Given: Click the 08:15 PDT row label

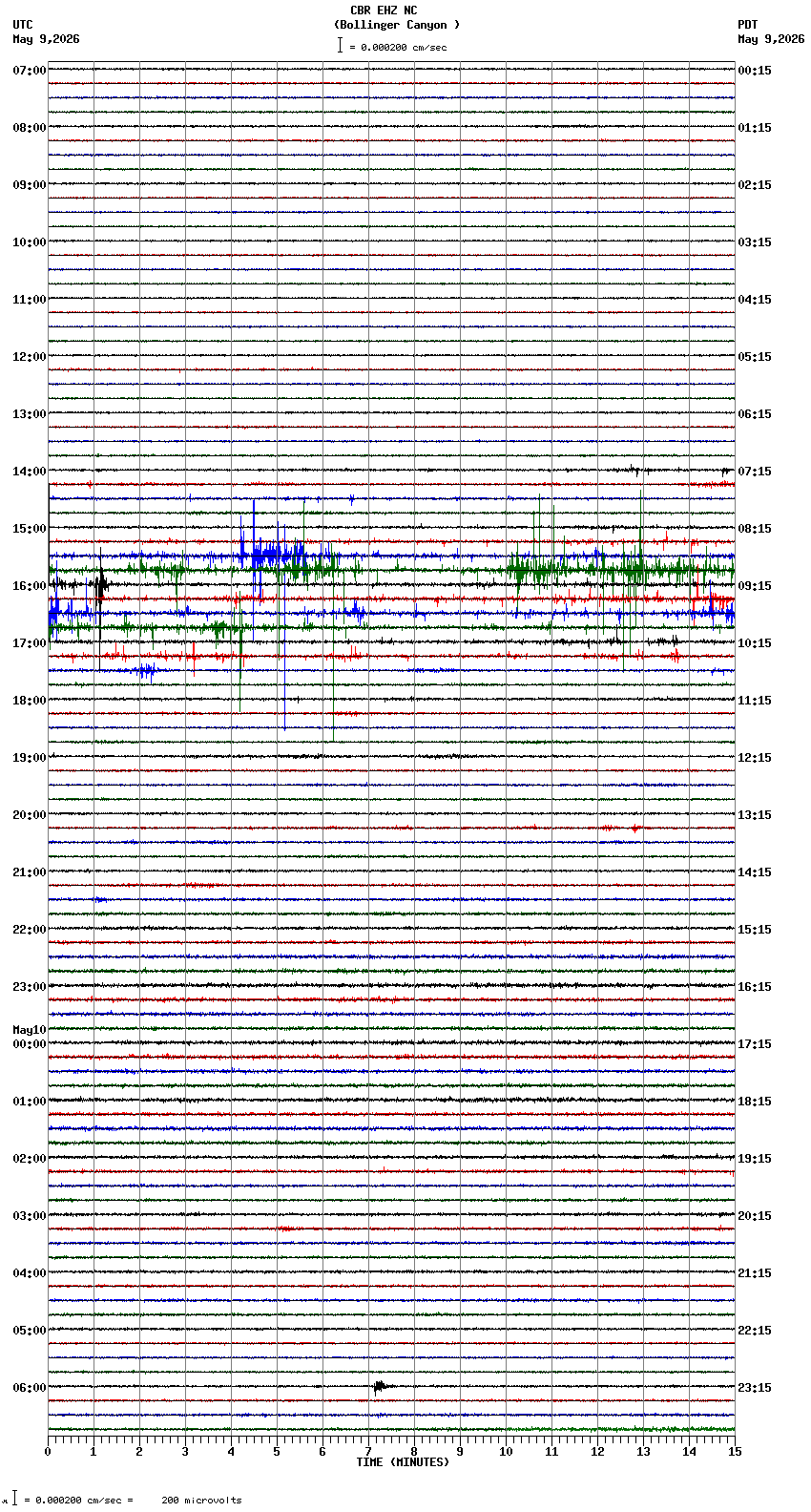Looking at the screenshot, I should 755,529.
